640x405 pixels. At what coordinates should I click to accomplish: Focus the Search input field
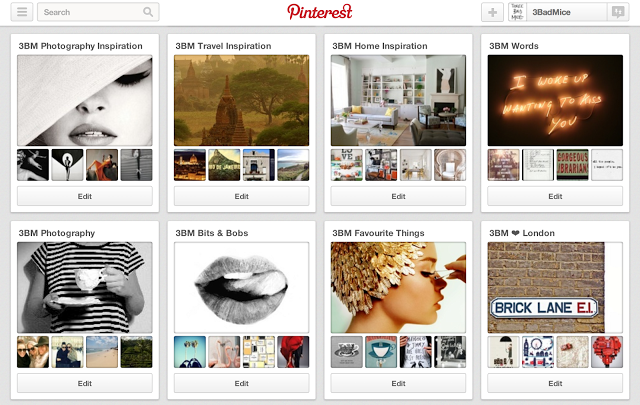point(98,12)
